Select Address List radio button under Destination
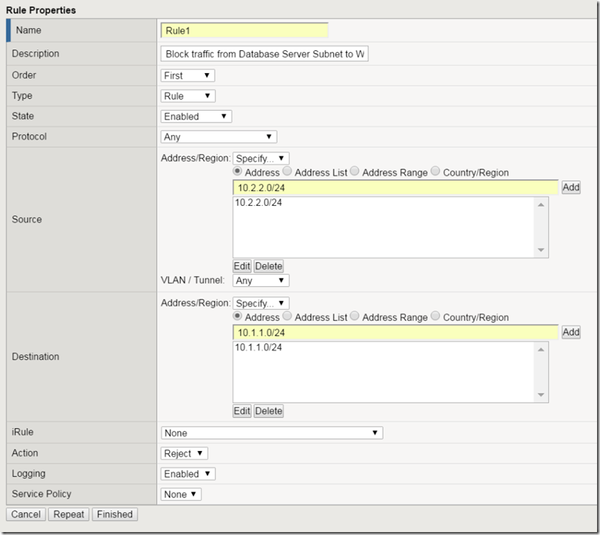This screenshot has height=535, width=600. pyautogui.click(x=288, y=318)
